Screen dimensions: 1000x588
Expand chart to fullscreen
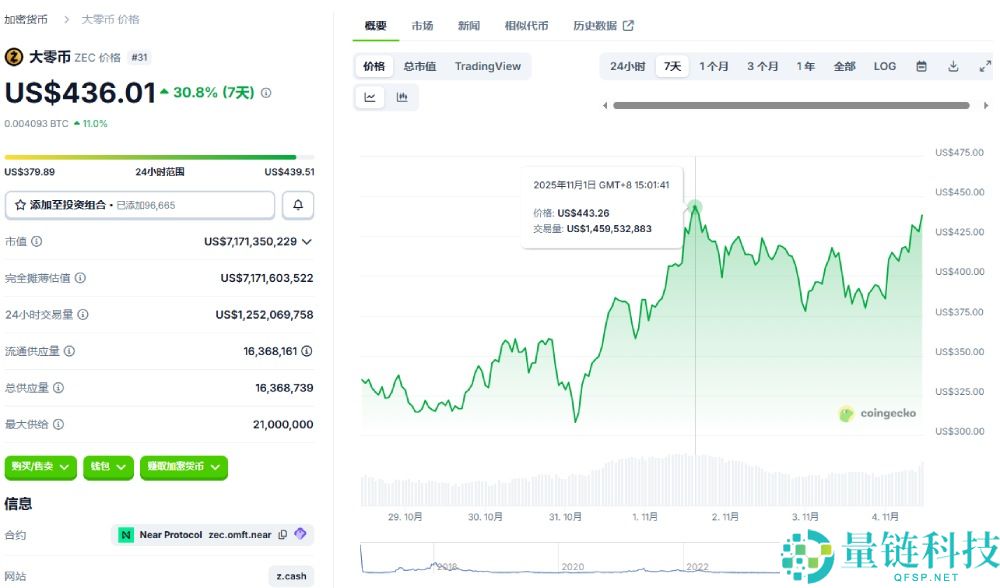[x=985, y=67]
